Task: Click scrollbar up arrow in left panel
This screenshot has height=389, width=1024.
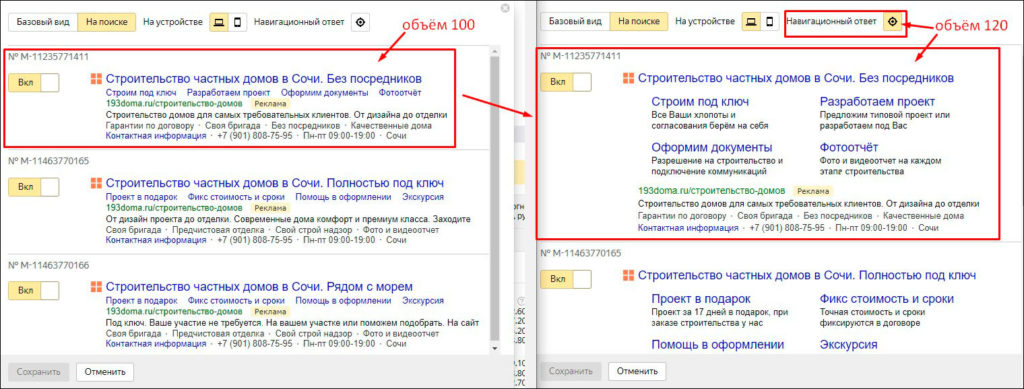Action: pyautogui.click(x=495, y=51)
